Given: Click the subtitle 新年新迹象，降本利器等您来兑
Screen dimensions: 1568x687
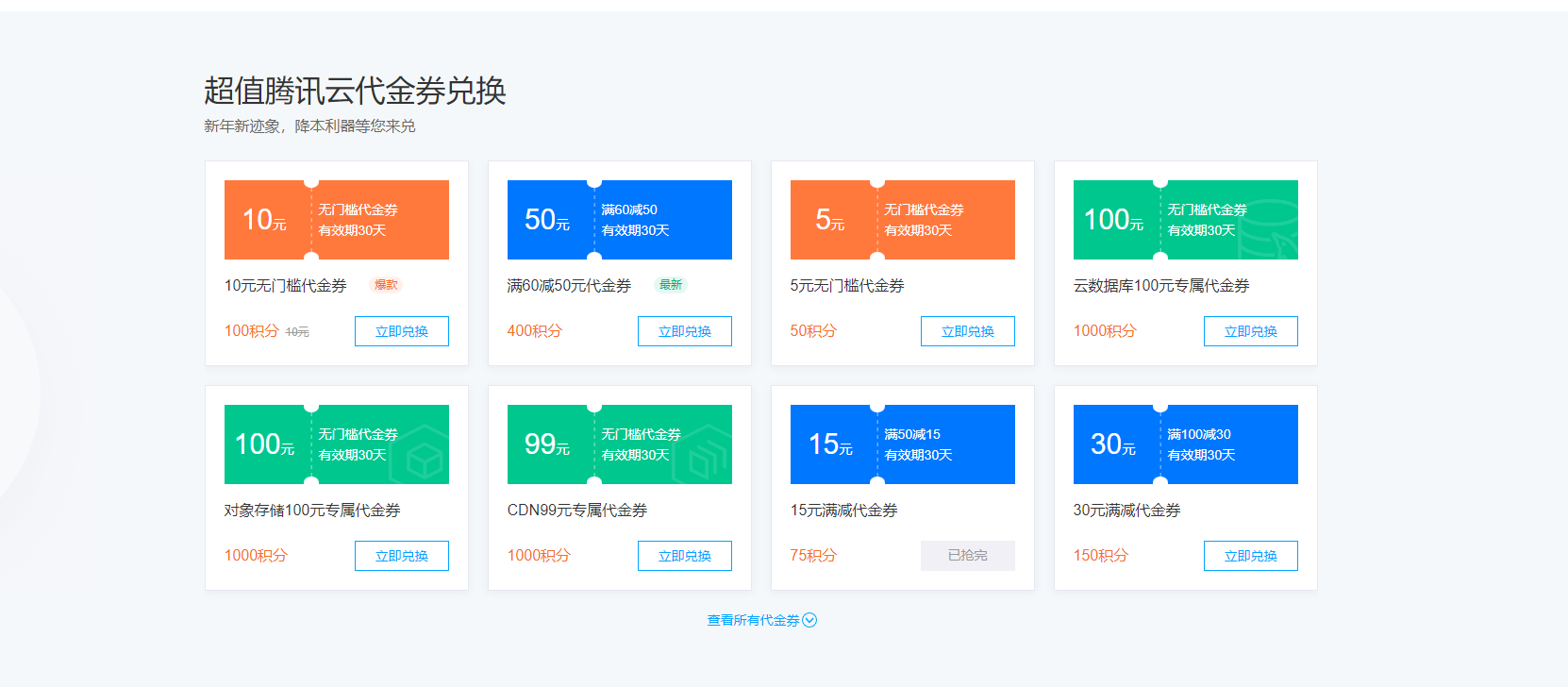Looking at the screenshot, I should tap(309, 126).
